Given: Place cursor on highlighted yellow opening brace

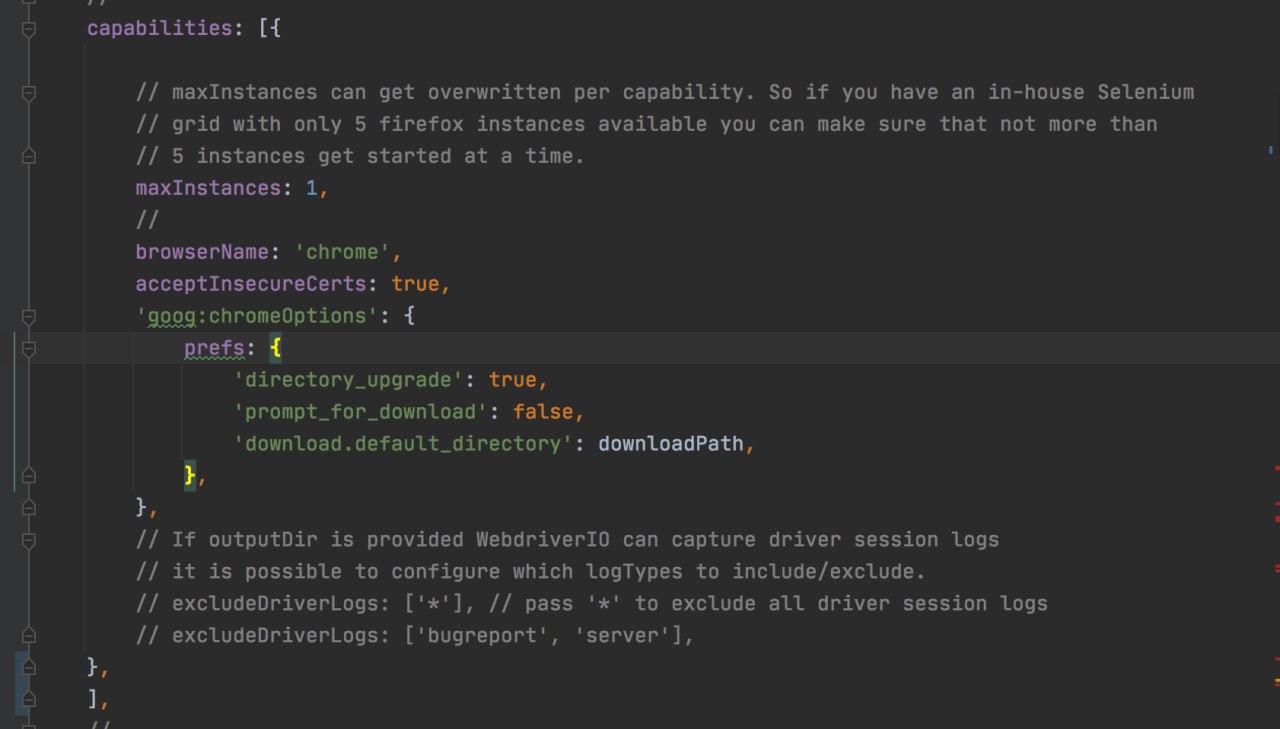Looking at the screenshot, I should pos(275,348).
